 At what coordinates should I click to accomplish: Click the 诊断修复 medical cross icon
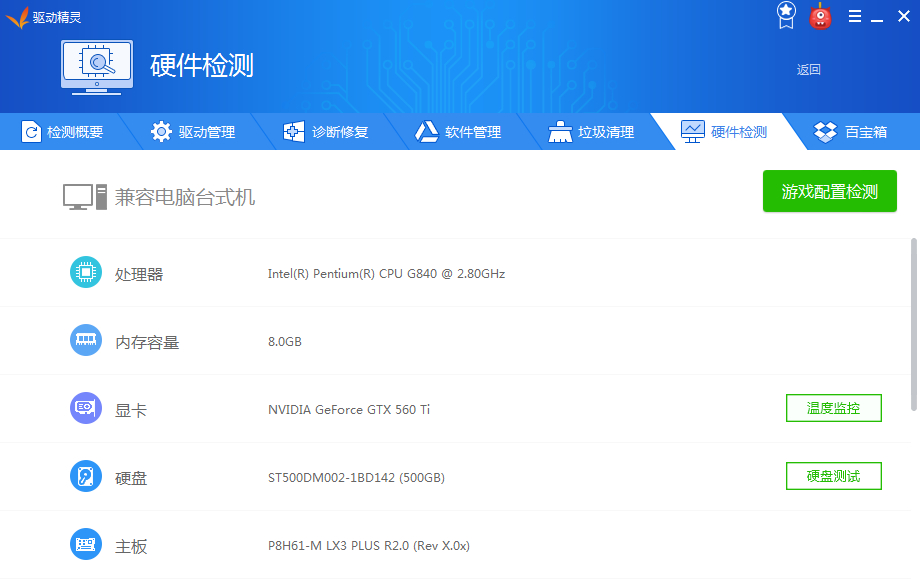[294, 132]
